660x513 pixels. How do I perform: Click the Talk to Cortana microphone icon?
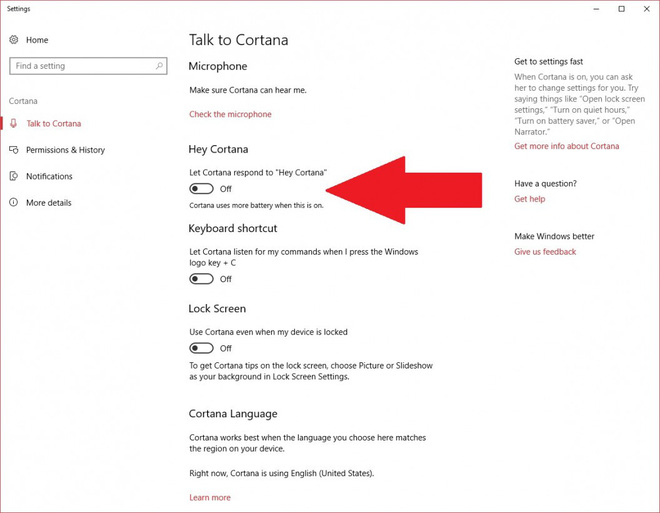pos(14,124)
